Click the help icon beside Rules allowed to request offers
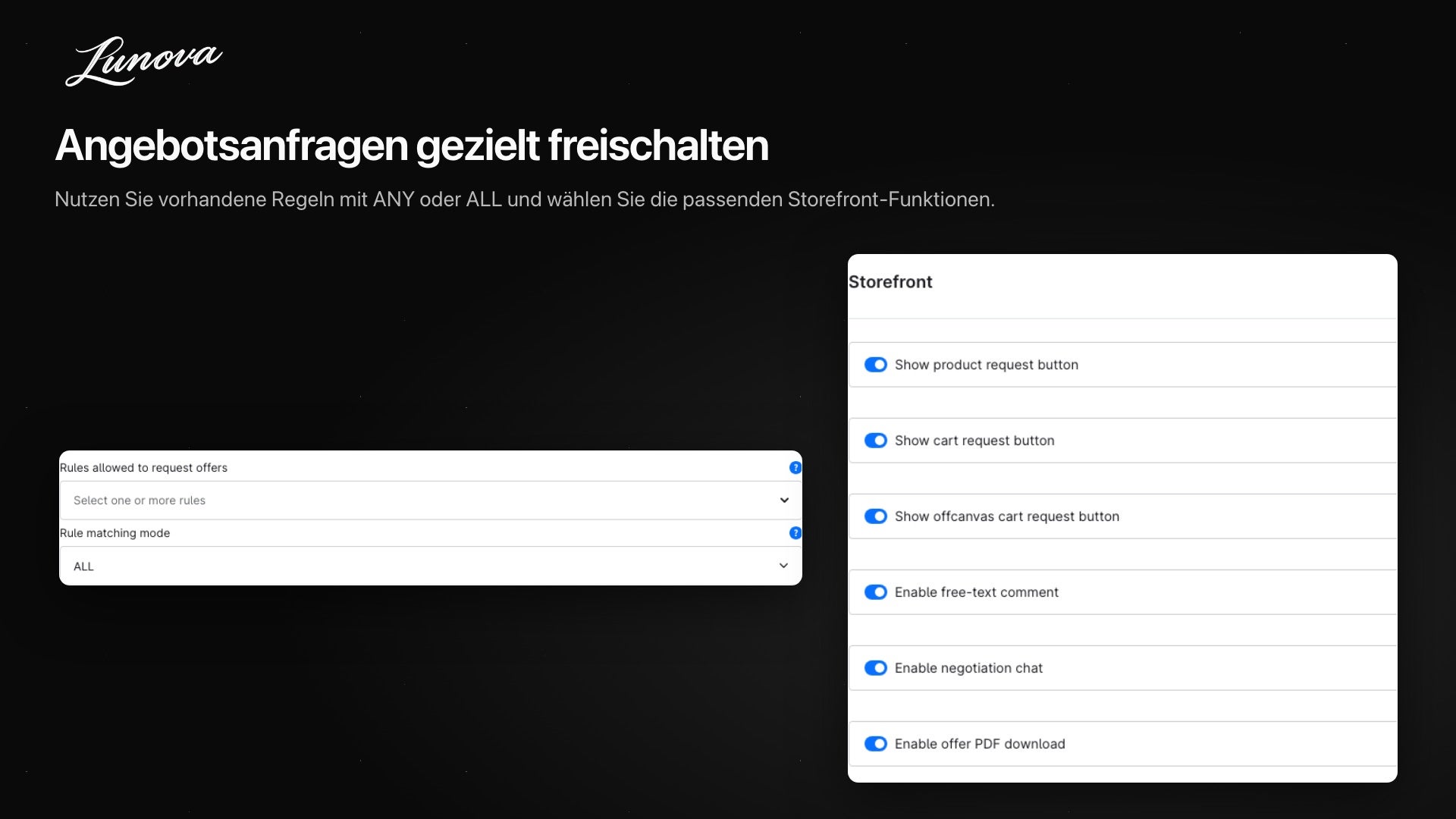 (x=795, y=468)
